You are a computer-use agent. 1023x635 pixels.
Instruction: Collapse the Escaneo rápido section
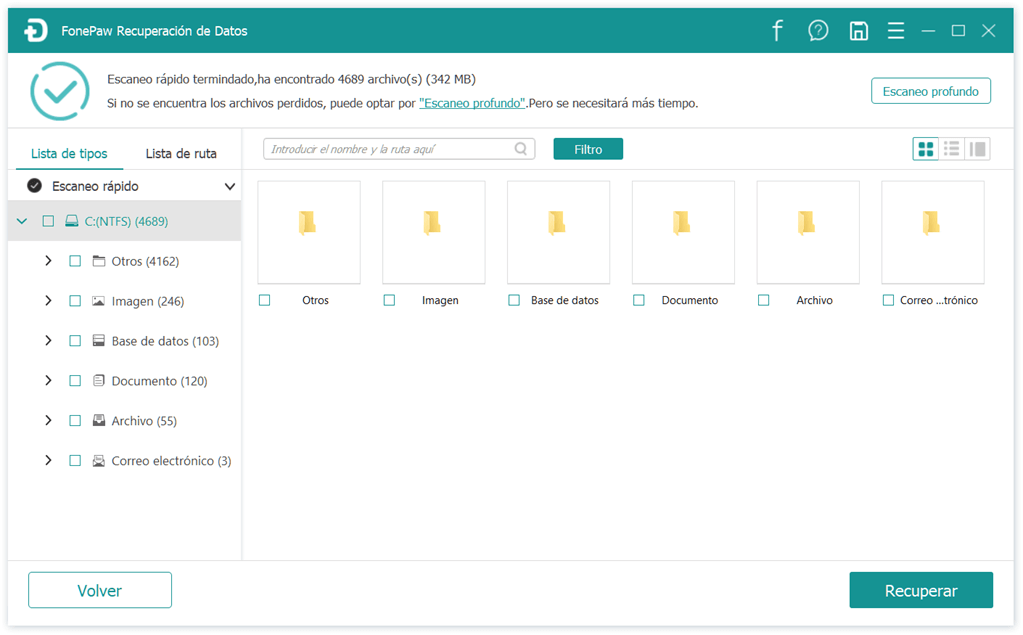click(x=230, y=186)
